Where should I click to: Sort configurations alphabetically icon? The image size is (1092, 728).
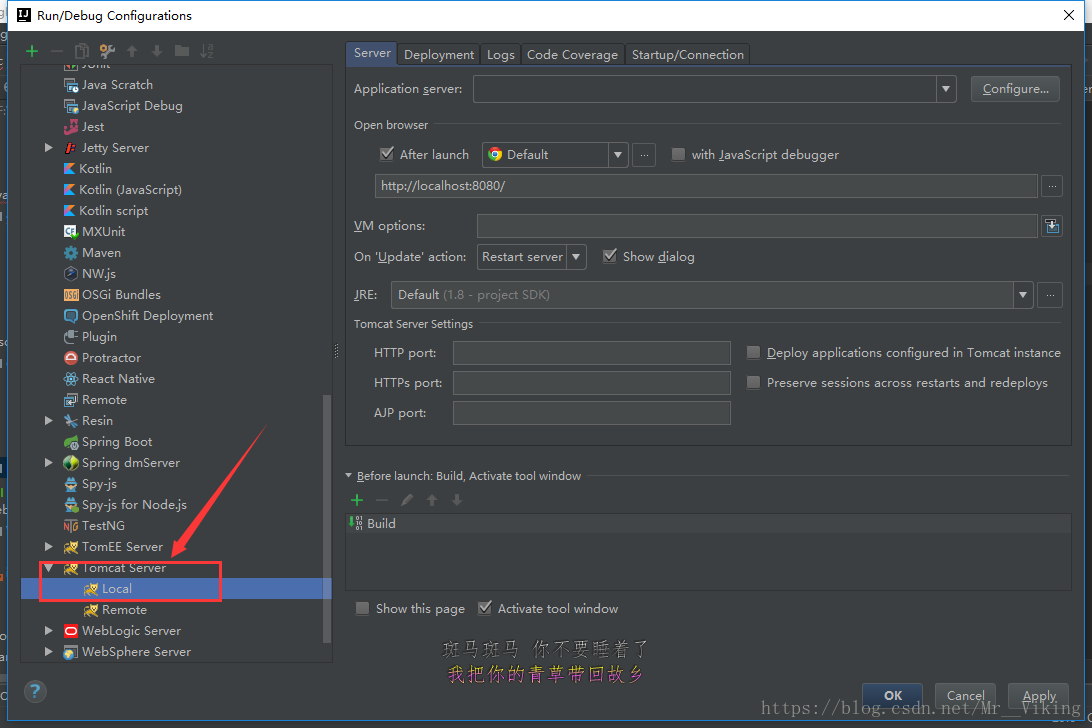207,51
